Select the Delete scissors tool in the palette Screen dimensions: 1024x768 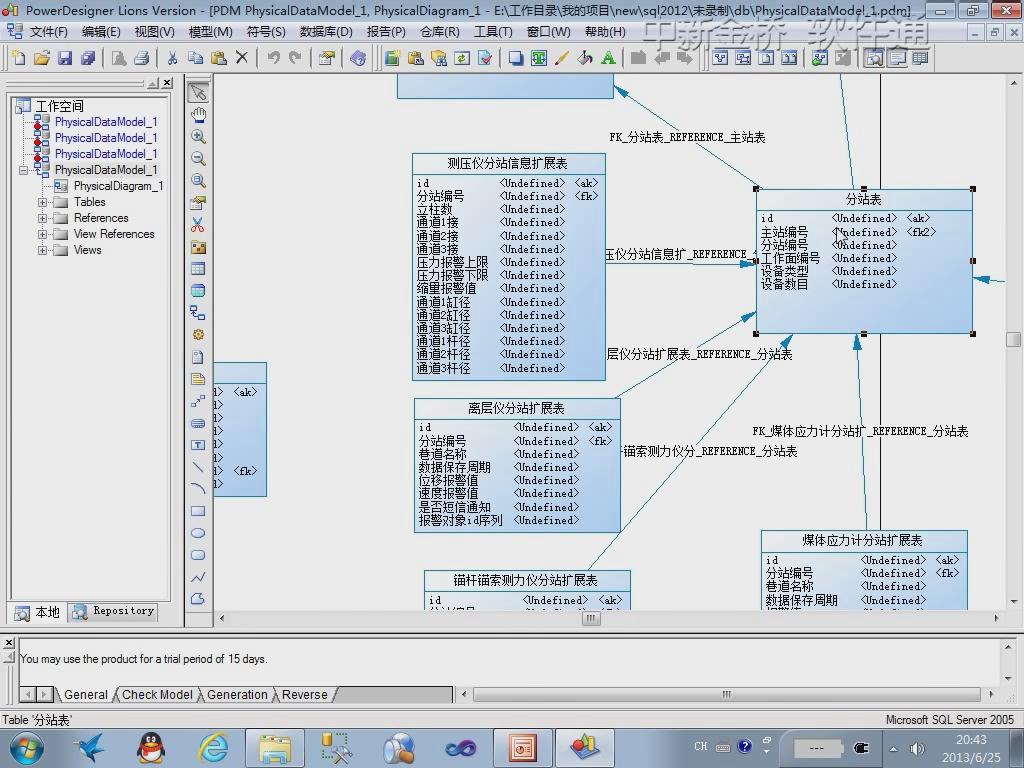pos(198,225)
